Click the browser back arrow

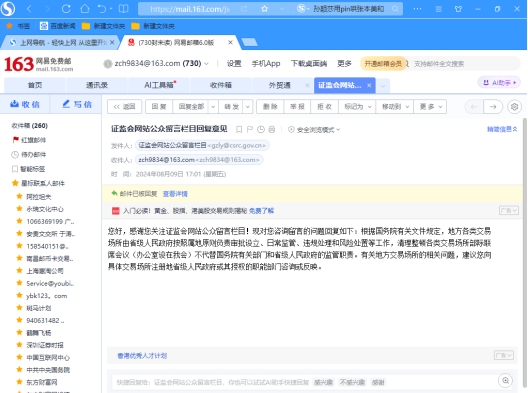[29, 9]
